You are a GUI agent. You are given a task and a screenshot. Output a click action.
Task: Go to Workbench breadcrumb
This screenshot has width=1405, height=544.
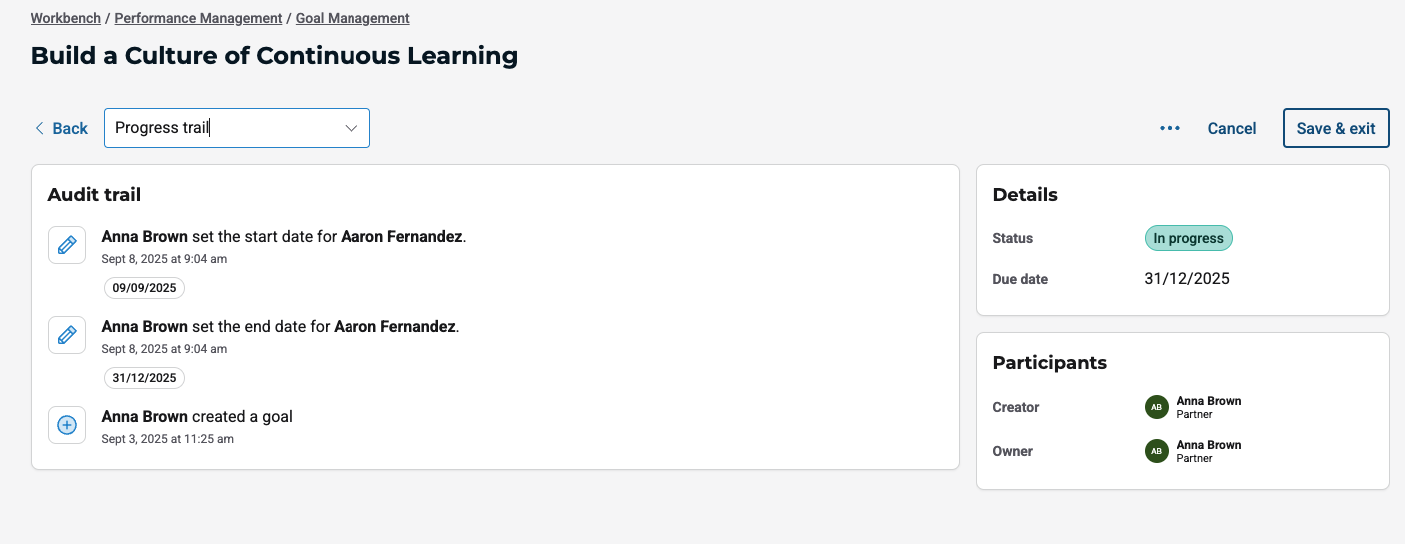coord(66,18)
